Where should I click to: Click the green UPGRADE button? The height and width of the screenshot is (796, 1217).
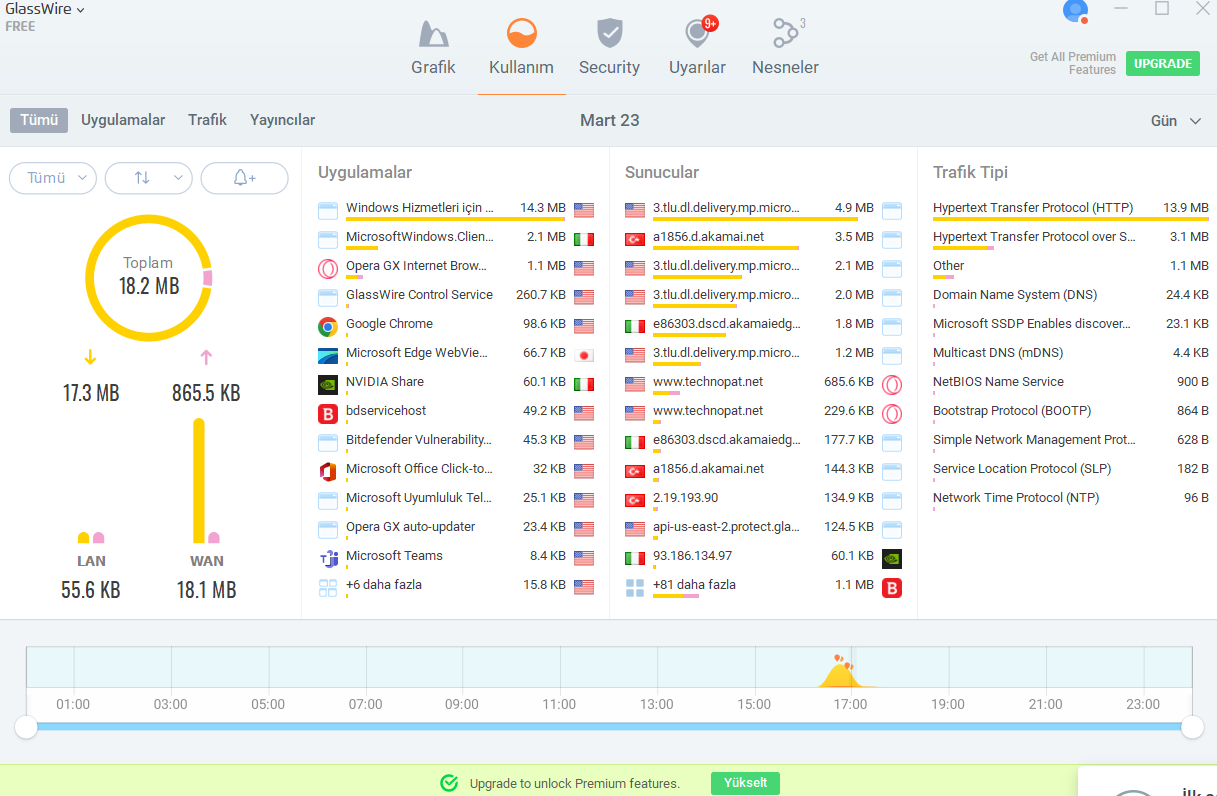pos(1163,63)
